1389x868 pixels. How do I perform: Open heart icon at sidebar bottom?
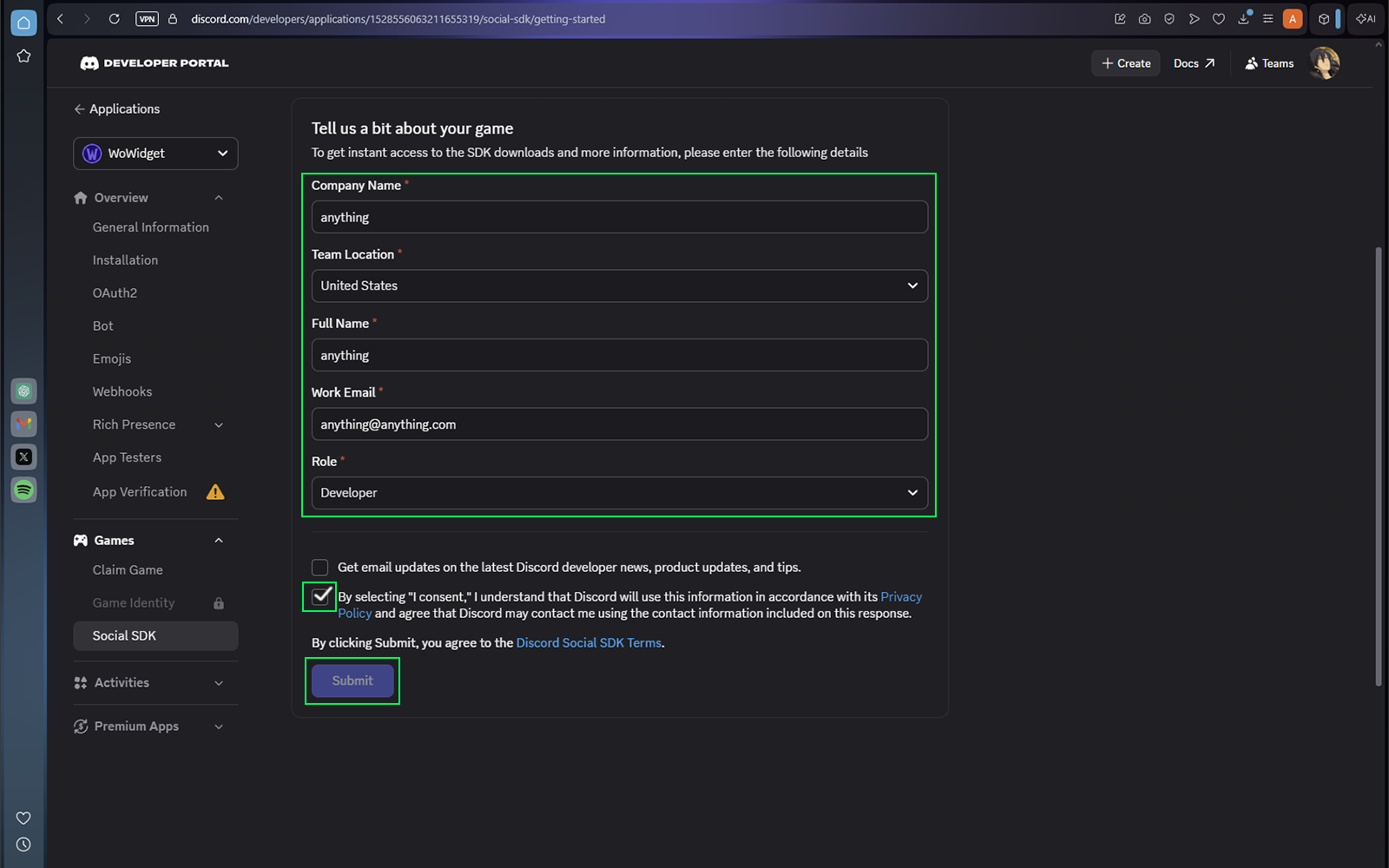pos(23,818)
